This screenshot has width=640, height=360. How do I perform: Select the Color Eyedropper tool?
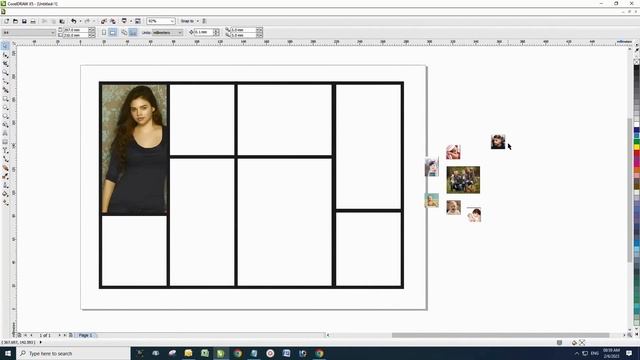[5, 176]
